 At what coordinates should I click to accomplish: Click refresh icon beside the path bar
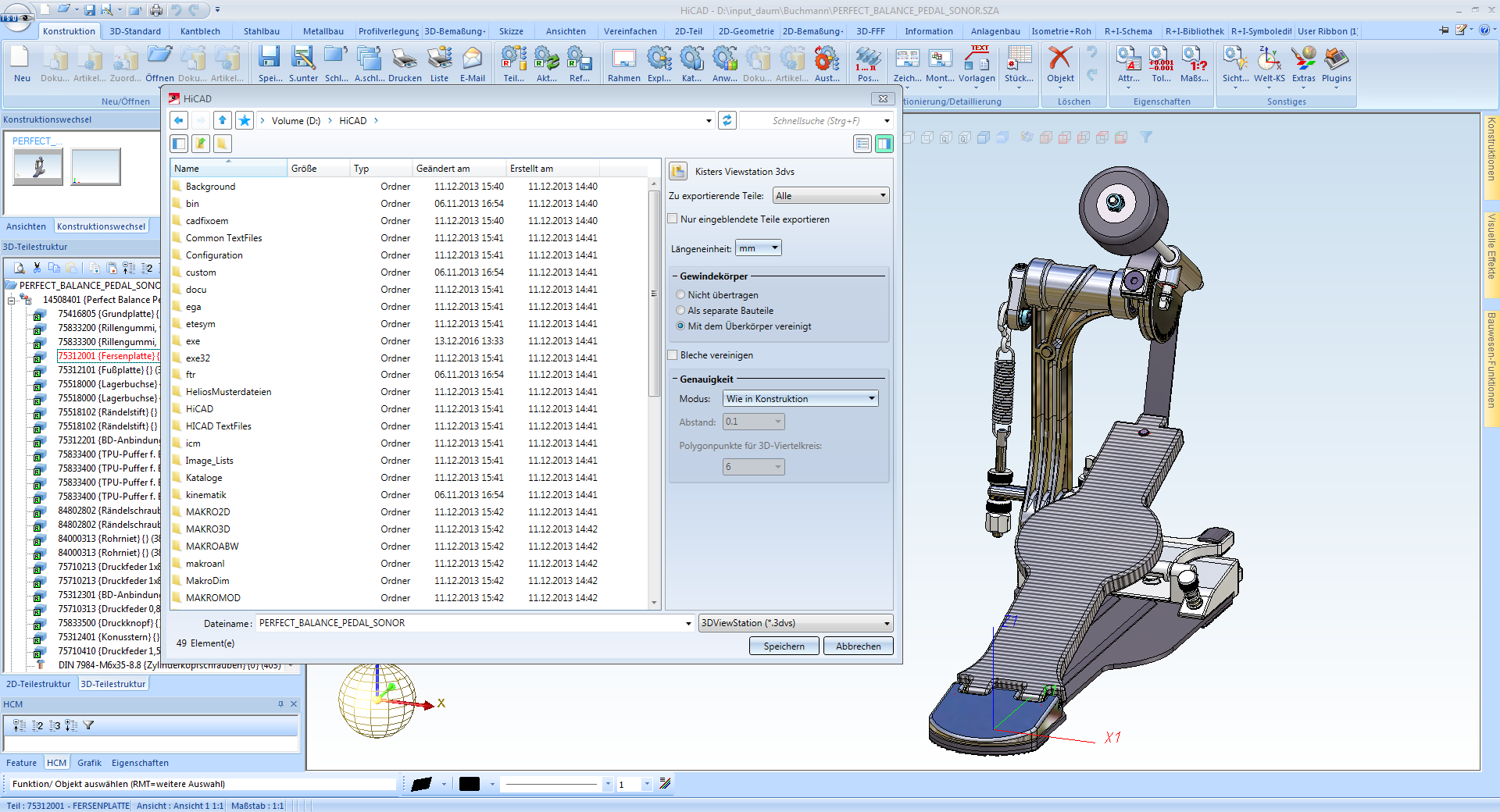click(727, 120)
